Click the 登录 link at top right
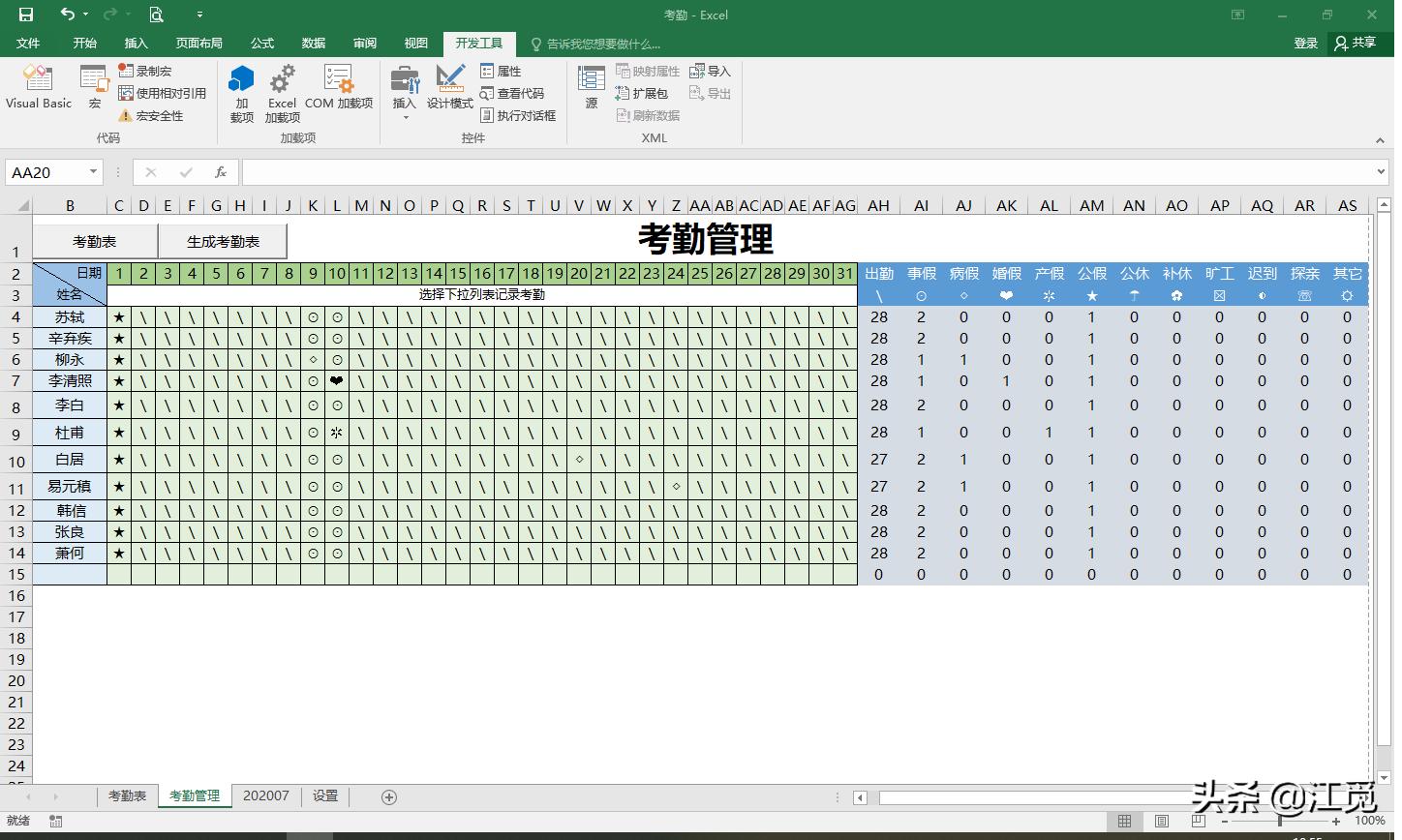 (x=1307, y=43)
